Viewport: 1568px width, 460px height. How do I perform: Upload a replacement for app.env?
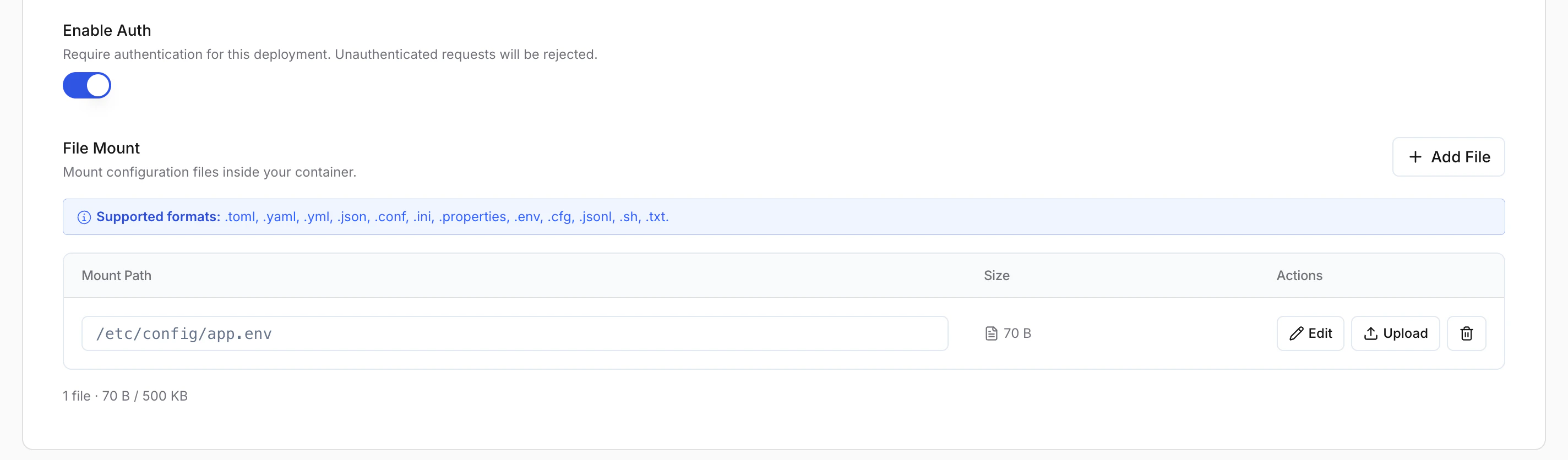tap(1395, 333)
